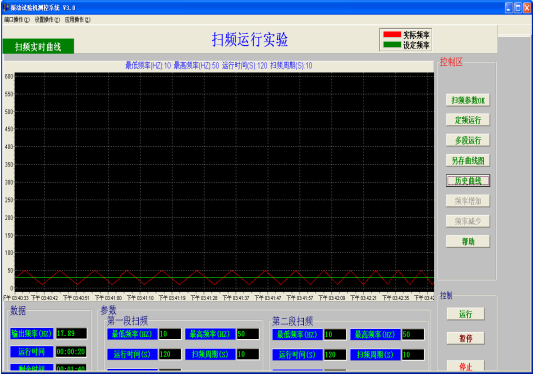This screenshot has width=533, height=375.
Task: Click the green 设定频率 legend swatch
Action: [x=392, y=45]
